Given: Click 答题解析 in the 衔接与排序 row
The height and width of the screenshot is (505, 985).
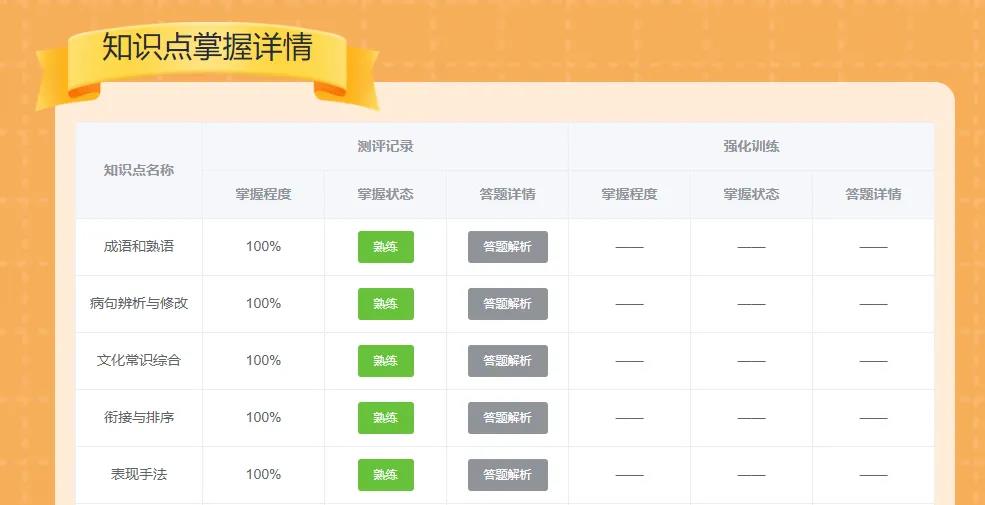Looking at the screenshot, I should [507, 418].
